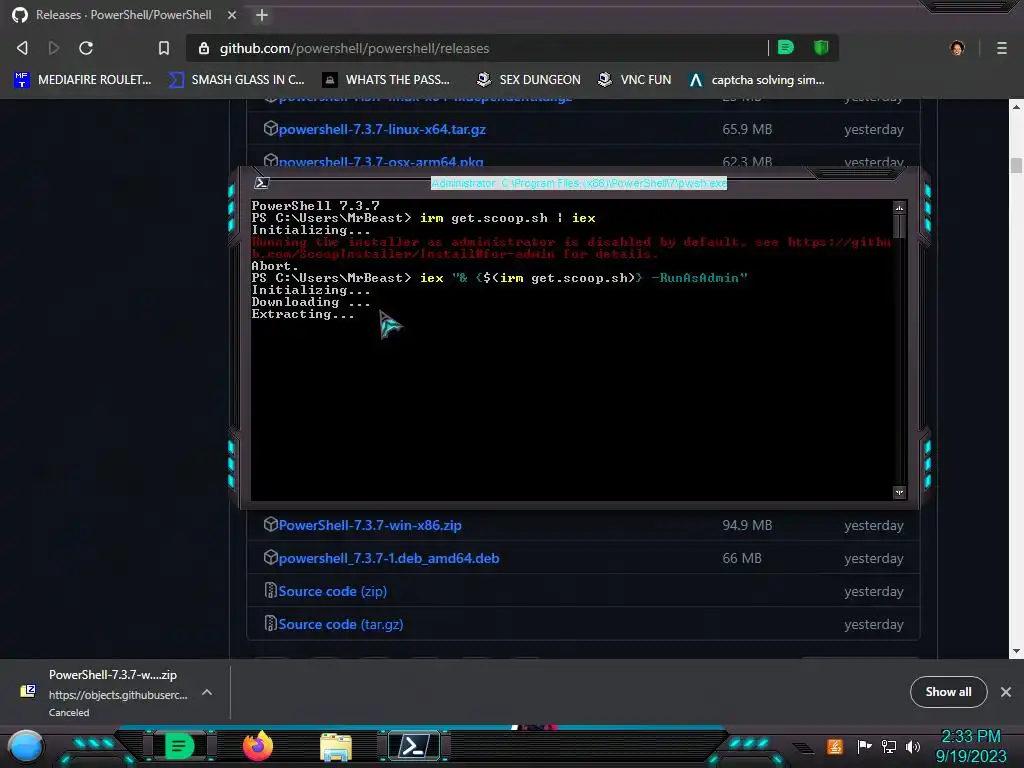The image size is (1024, 768).
Task: Open the browser profile avatar
Action: [957, 48]
